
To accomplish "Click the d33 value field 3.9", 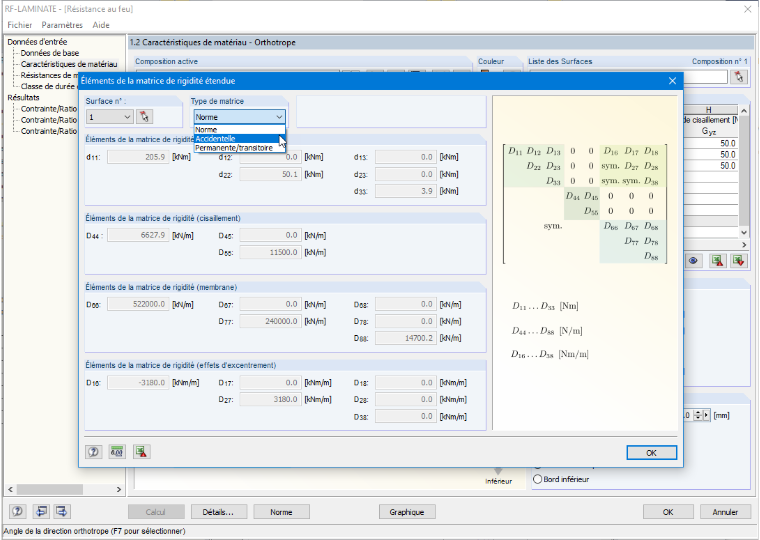I will pos(406,191).
